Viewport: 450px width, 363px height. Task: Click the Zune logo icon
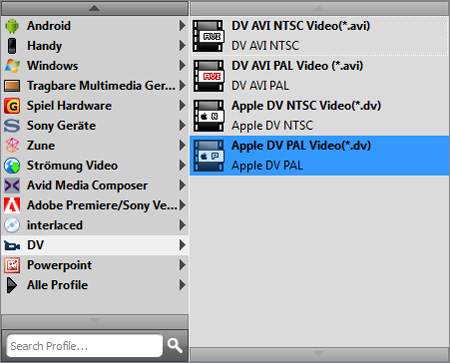point(12,145)
